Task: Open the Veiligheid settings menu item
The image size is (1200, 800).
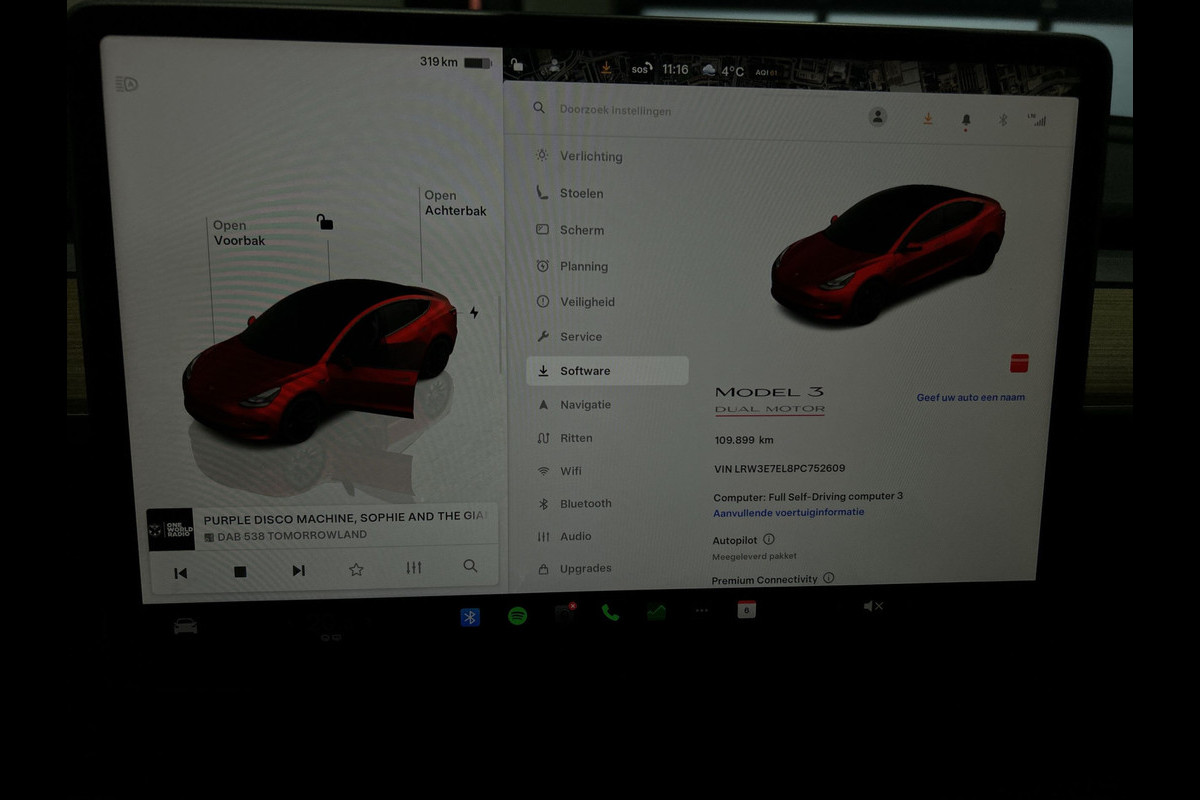Action: coord(587,302)
